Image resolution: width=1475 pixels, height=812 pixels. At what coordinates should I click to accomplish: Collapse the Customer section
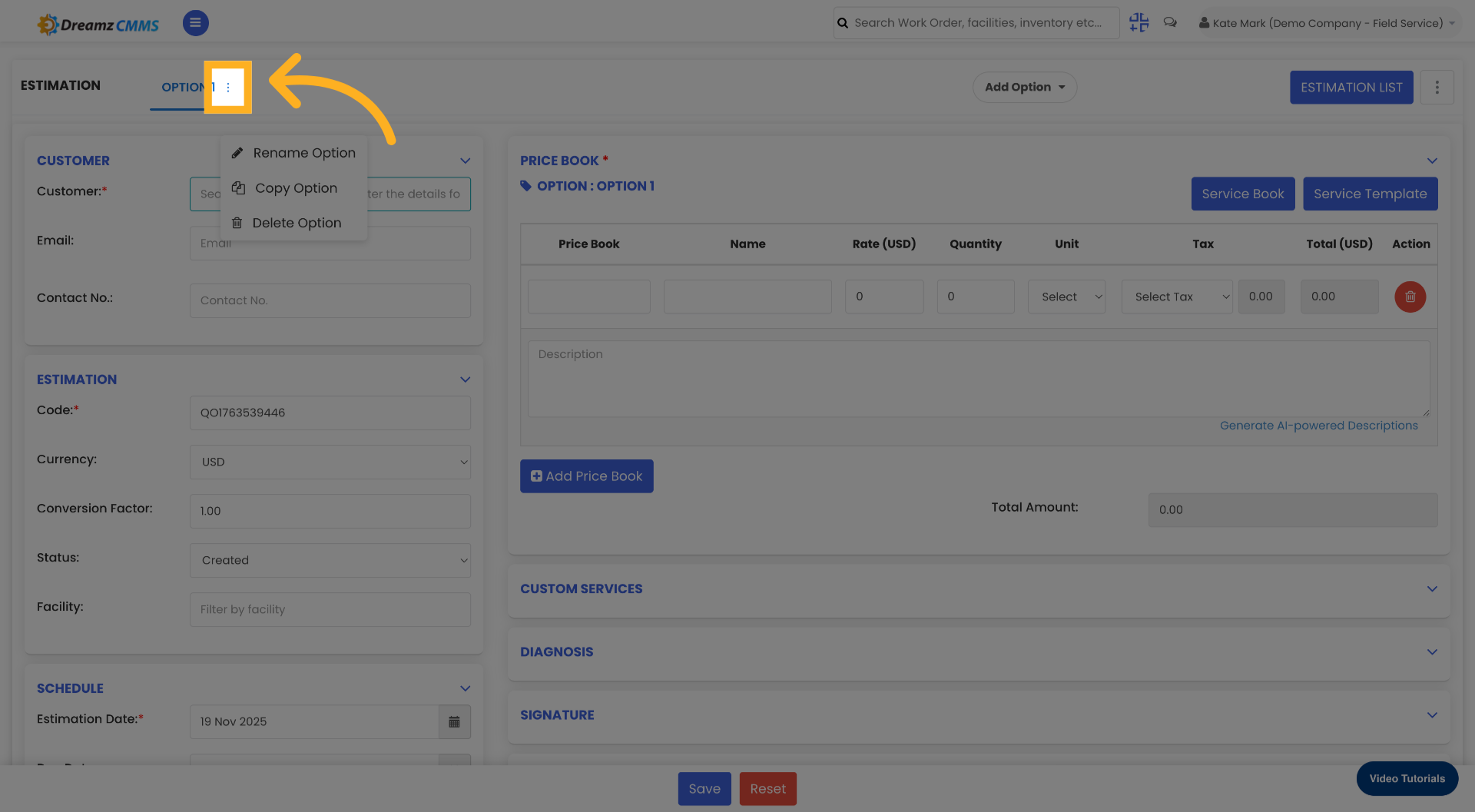click(465, 161)
